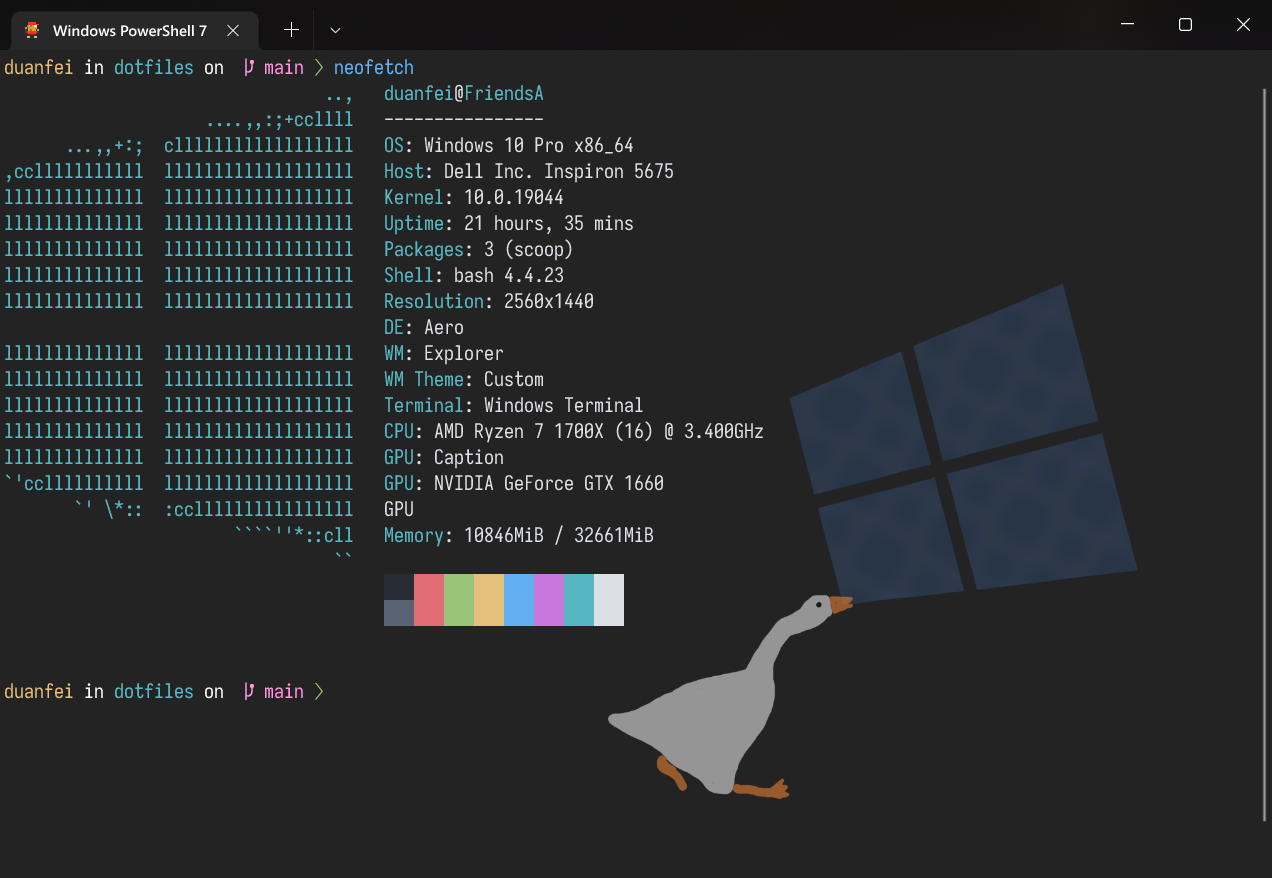This screenshot has height=878, width=1272.
Task: Open a new terminal tab
Action: pos(291,30)
